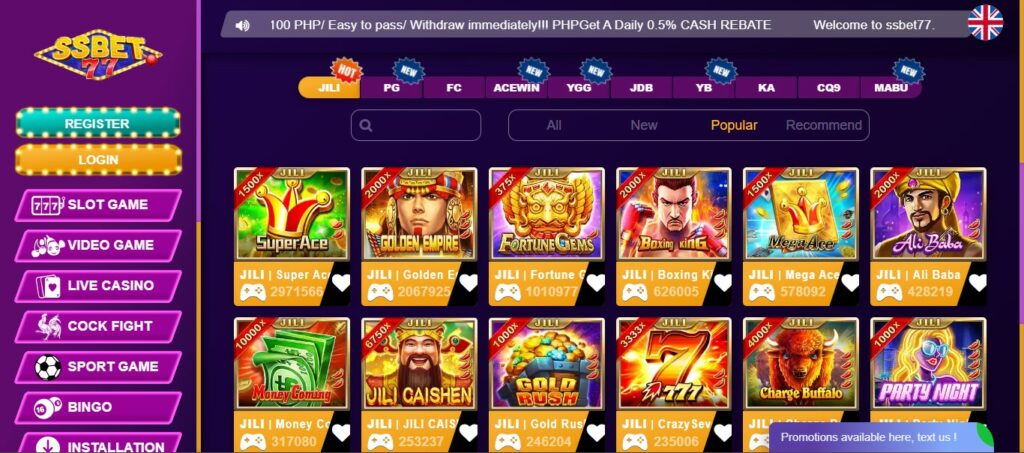Switch to the CQ9 provider tab
The width and height of the screenshot is (1024, 453).
coord(829,87)
